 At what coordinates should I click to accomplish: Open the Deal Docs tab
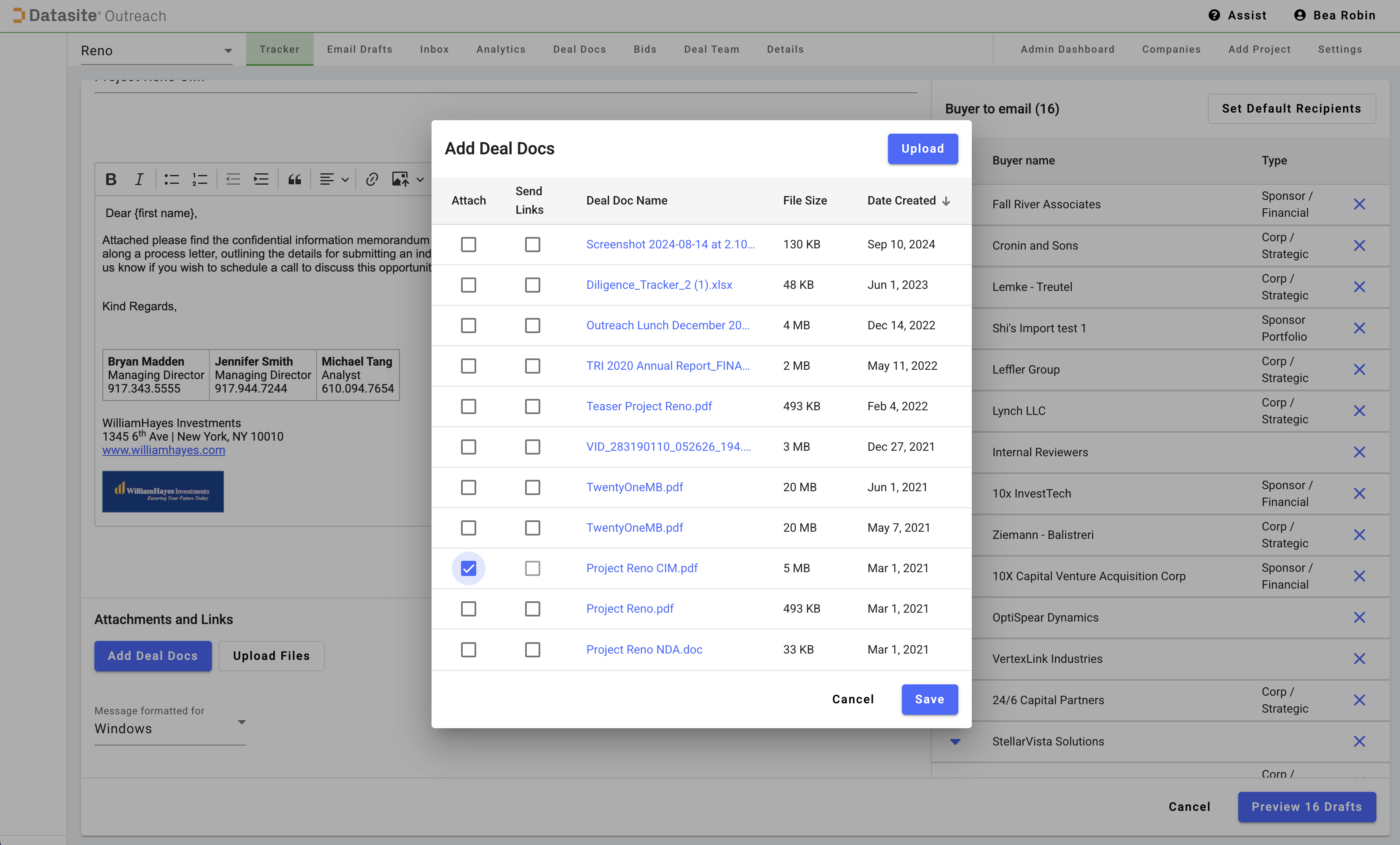(579, 49)
